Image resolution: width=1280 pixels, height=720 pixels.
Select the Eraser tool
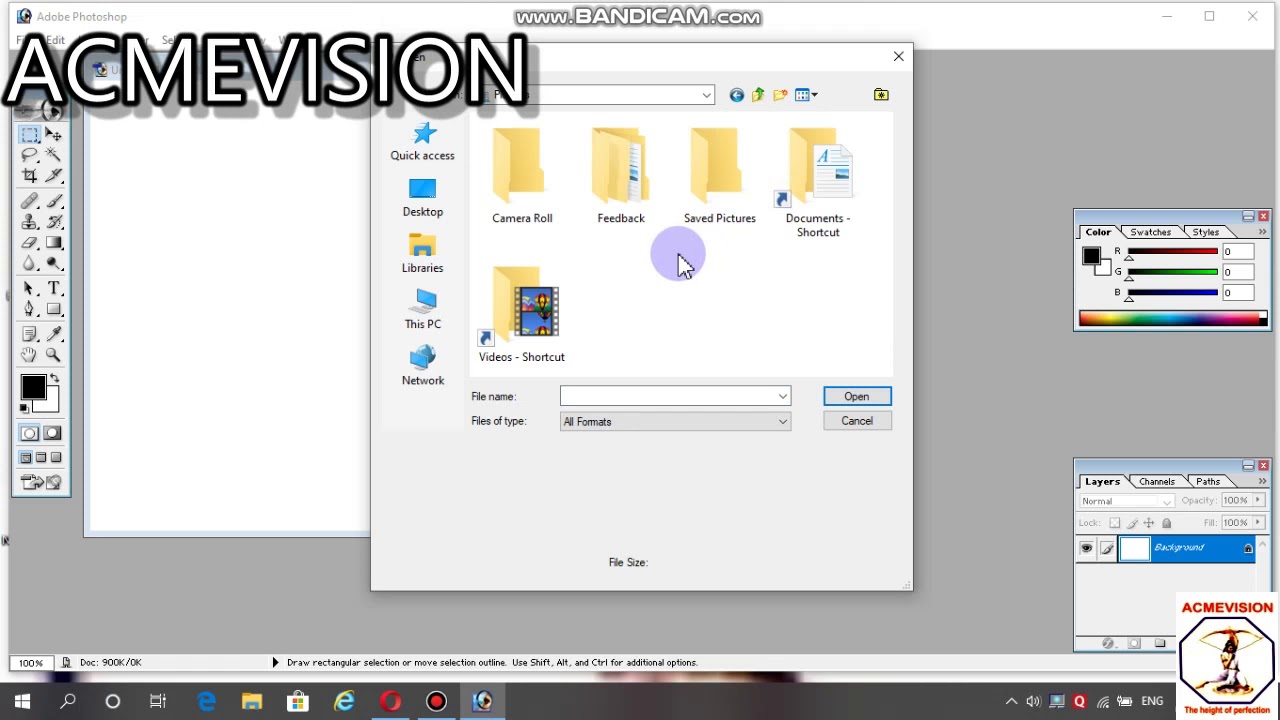(x=29, y=243)
